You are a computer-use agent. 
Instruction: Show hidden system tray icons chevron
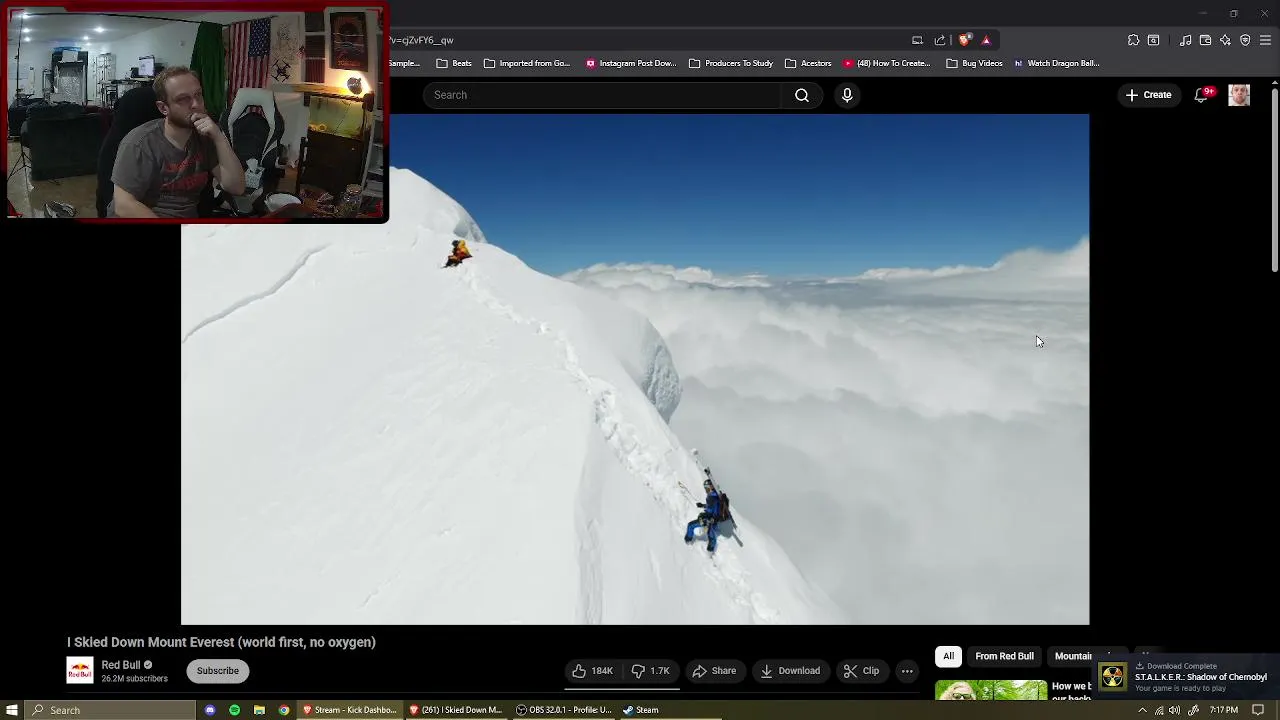pos(1142,710)
